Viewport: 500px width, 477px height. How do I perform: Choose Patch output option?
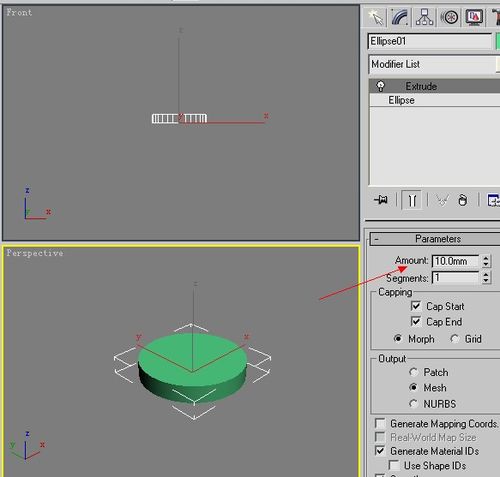click(x=413, y=372)
